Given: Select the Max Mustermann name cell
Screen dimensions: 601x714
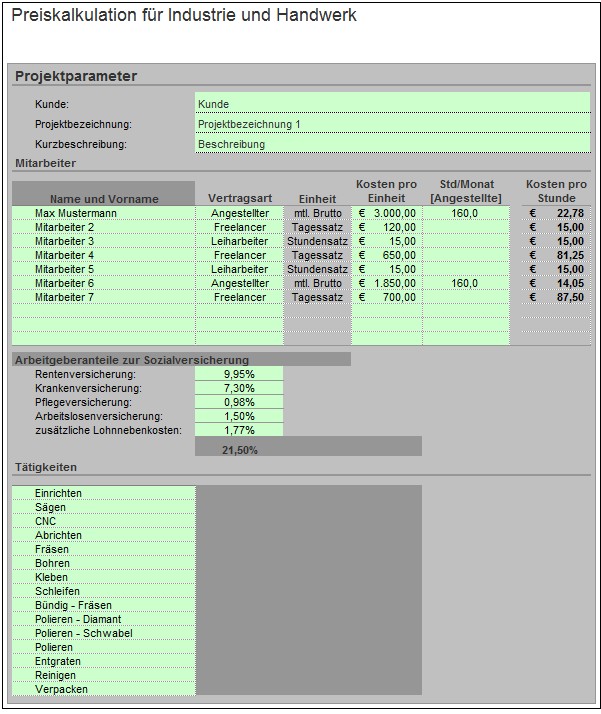Looking at the screenshot, I should pos(103,213).
